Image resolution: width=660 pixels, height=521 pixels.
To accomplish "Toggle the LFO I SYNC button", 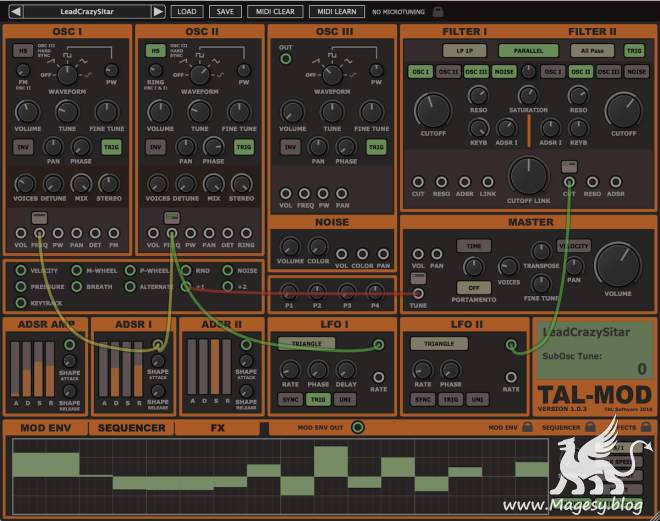I will (x=290, y=399).
